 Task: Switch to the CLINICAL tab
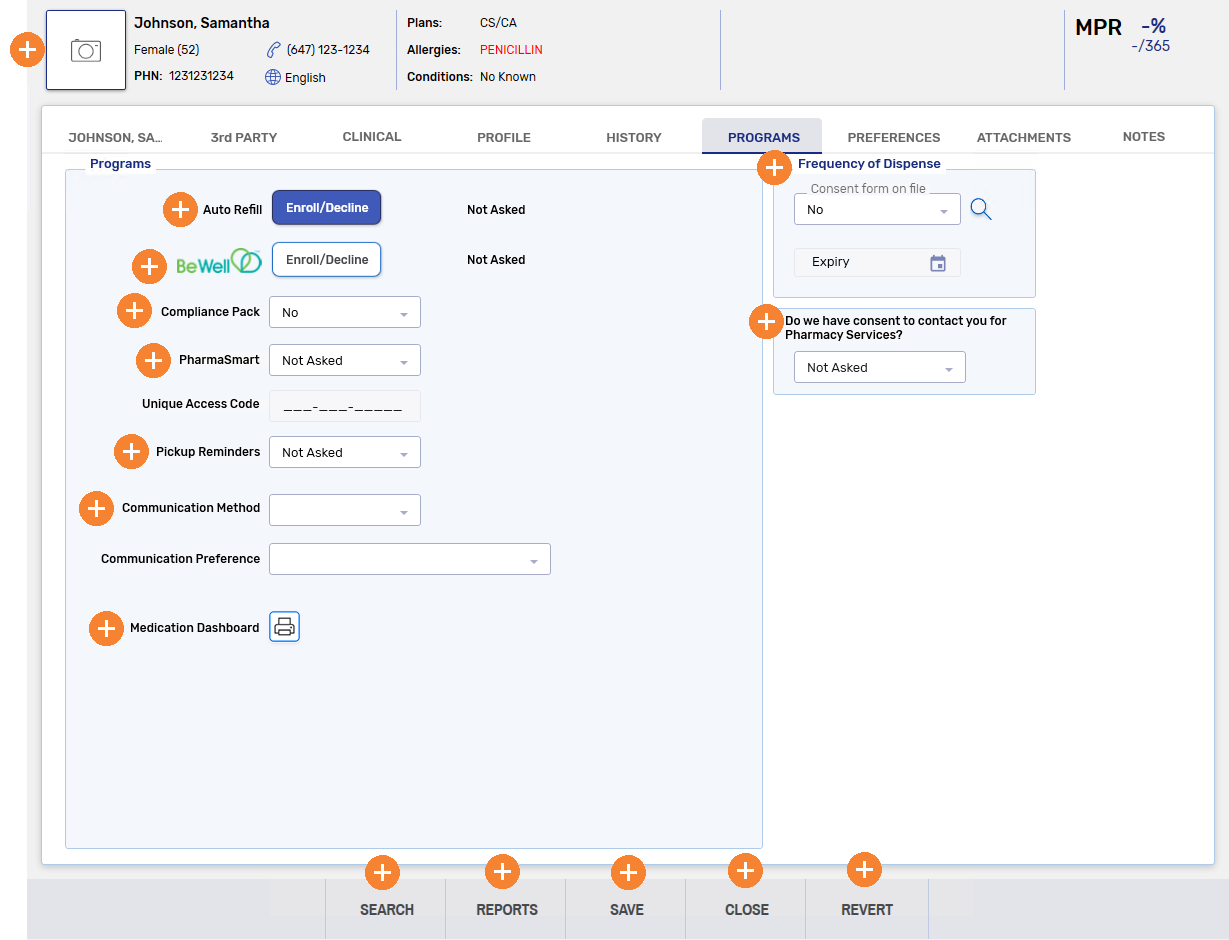372,137
